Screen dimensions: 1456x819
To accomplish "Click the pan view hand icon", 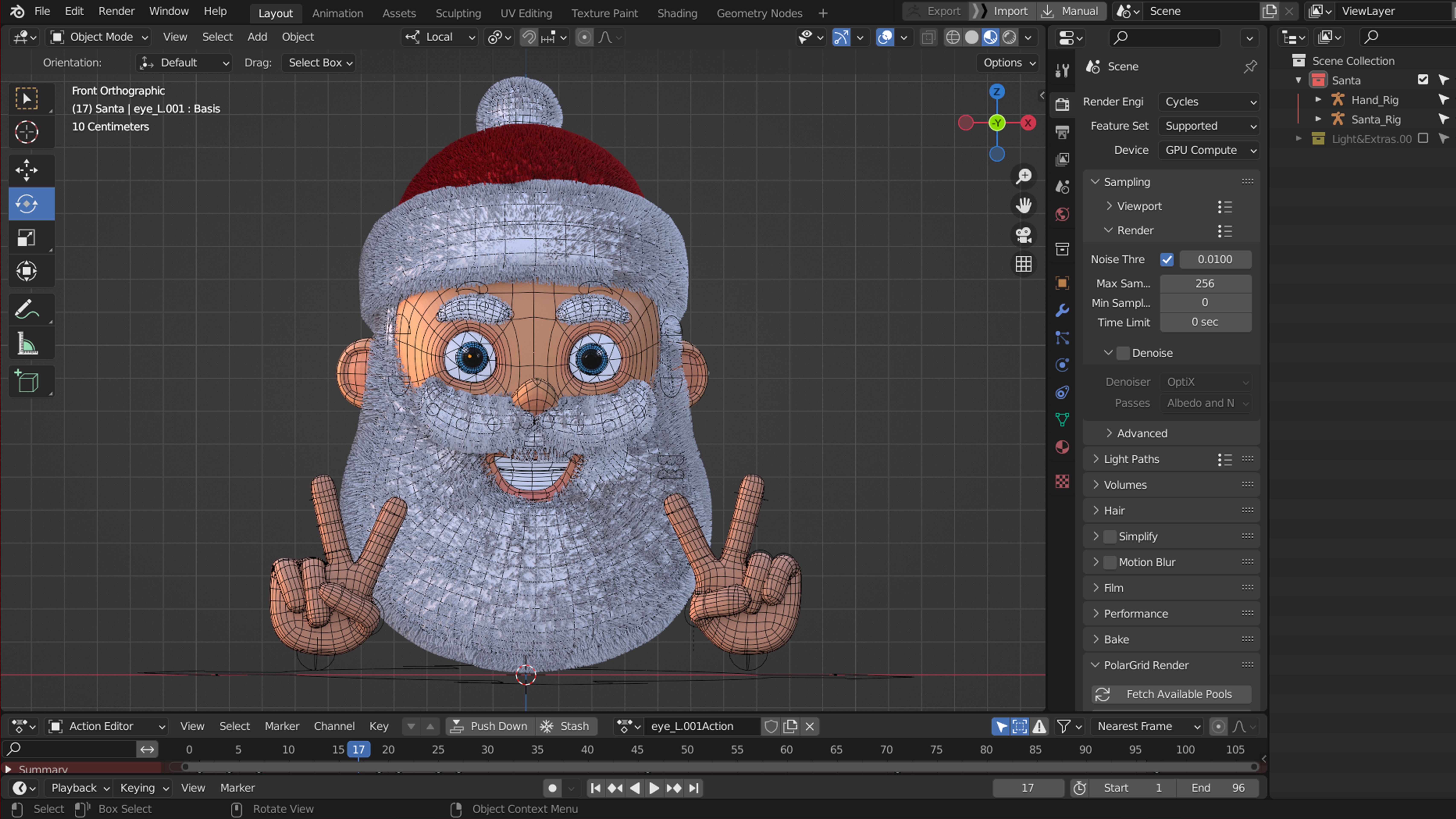I will pyautogui.click(x=1024, y=206).
